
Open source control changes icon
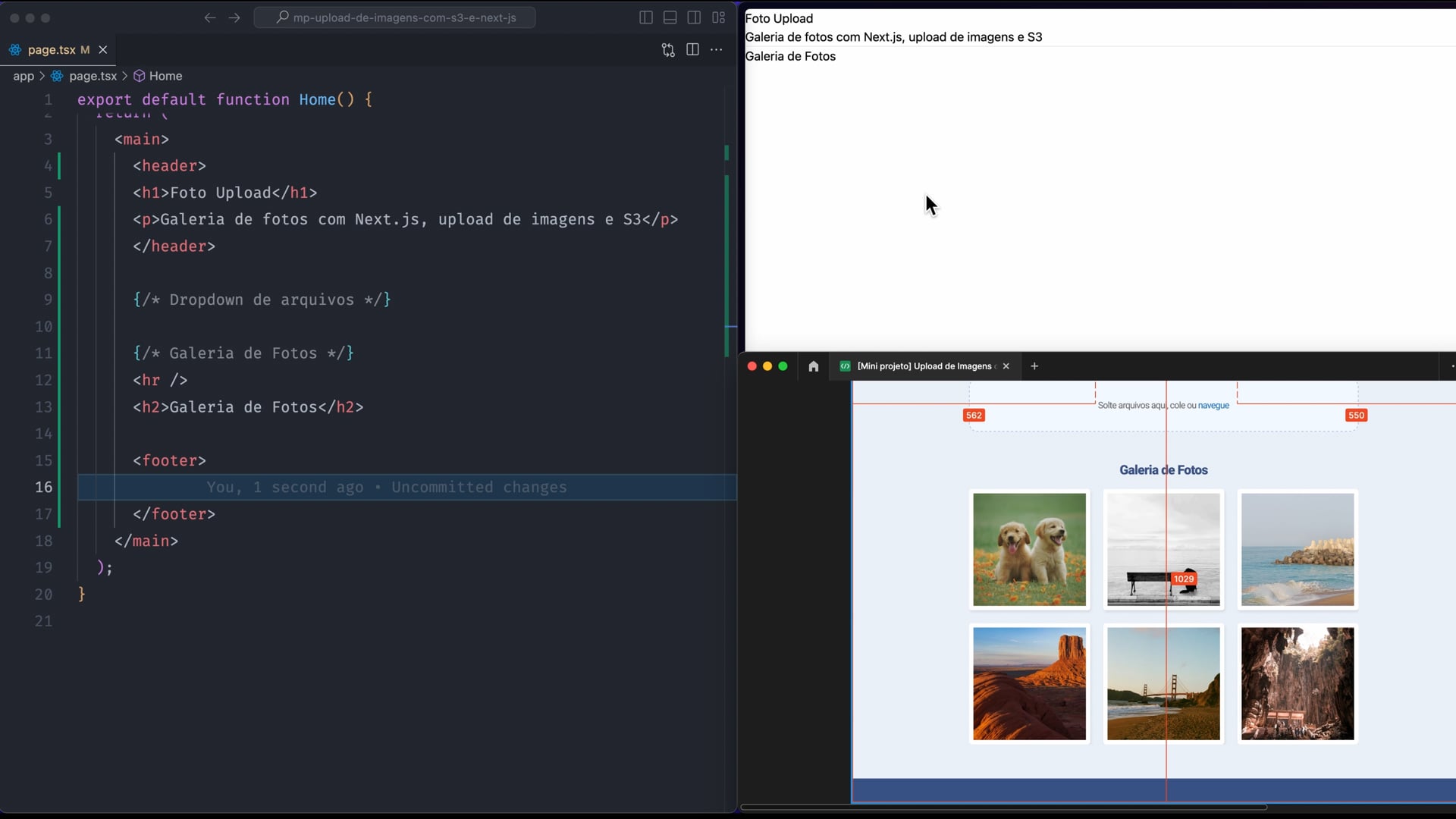click(668, 50)
